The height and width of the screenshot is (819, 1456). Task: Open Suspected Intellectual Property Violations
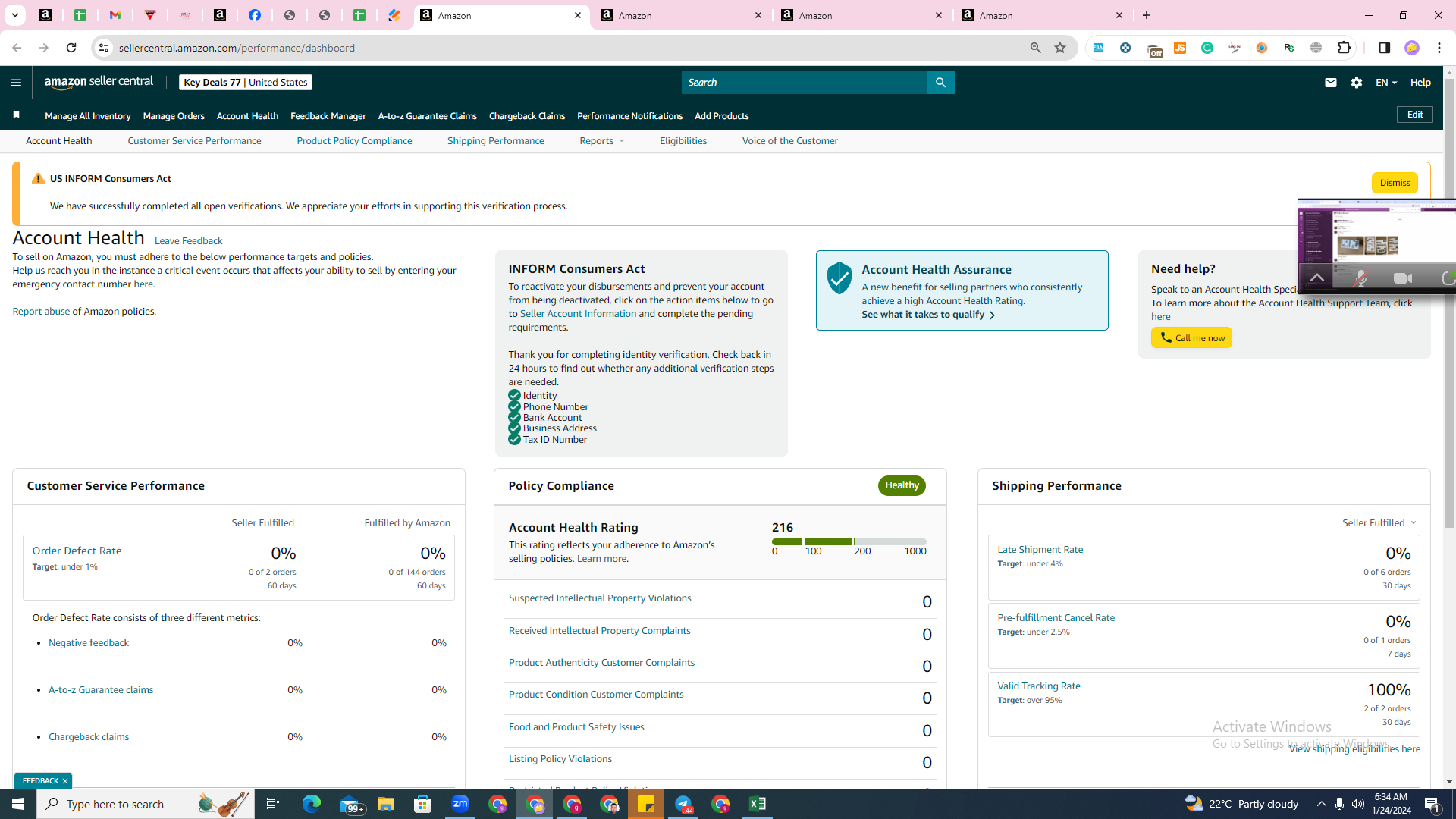coord(600,598)
